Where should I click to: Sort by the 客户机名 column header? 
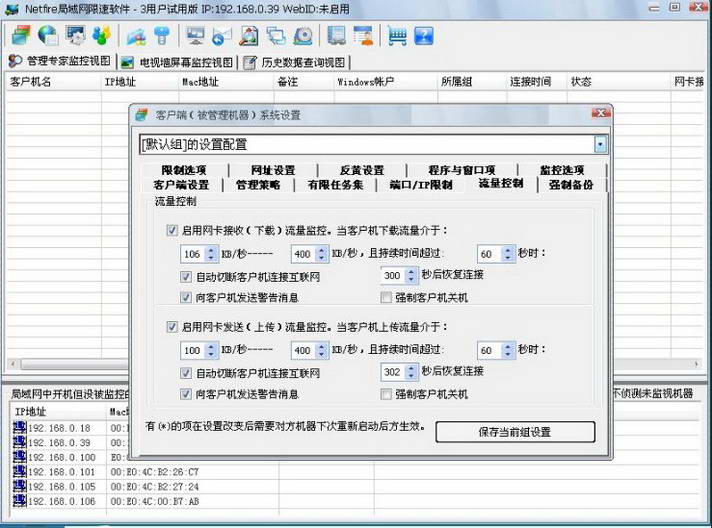click(53, 82)
